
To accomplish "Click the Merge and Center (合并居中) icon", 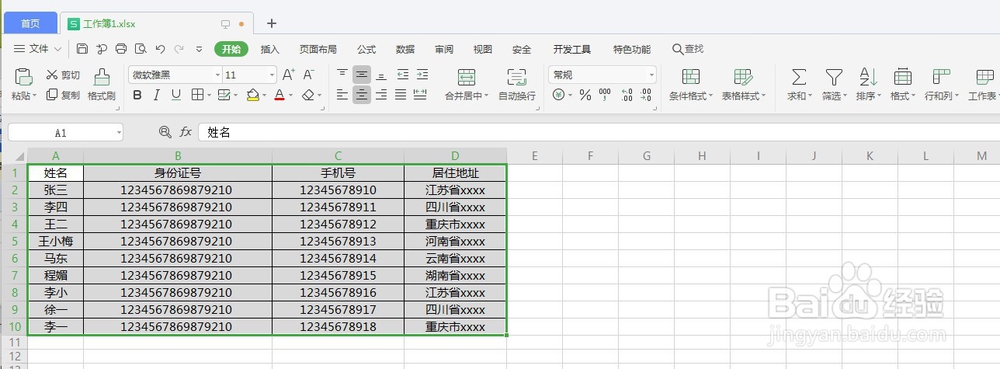I will coord(467,77).
